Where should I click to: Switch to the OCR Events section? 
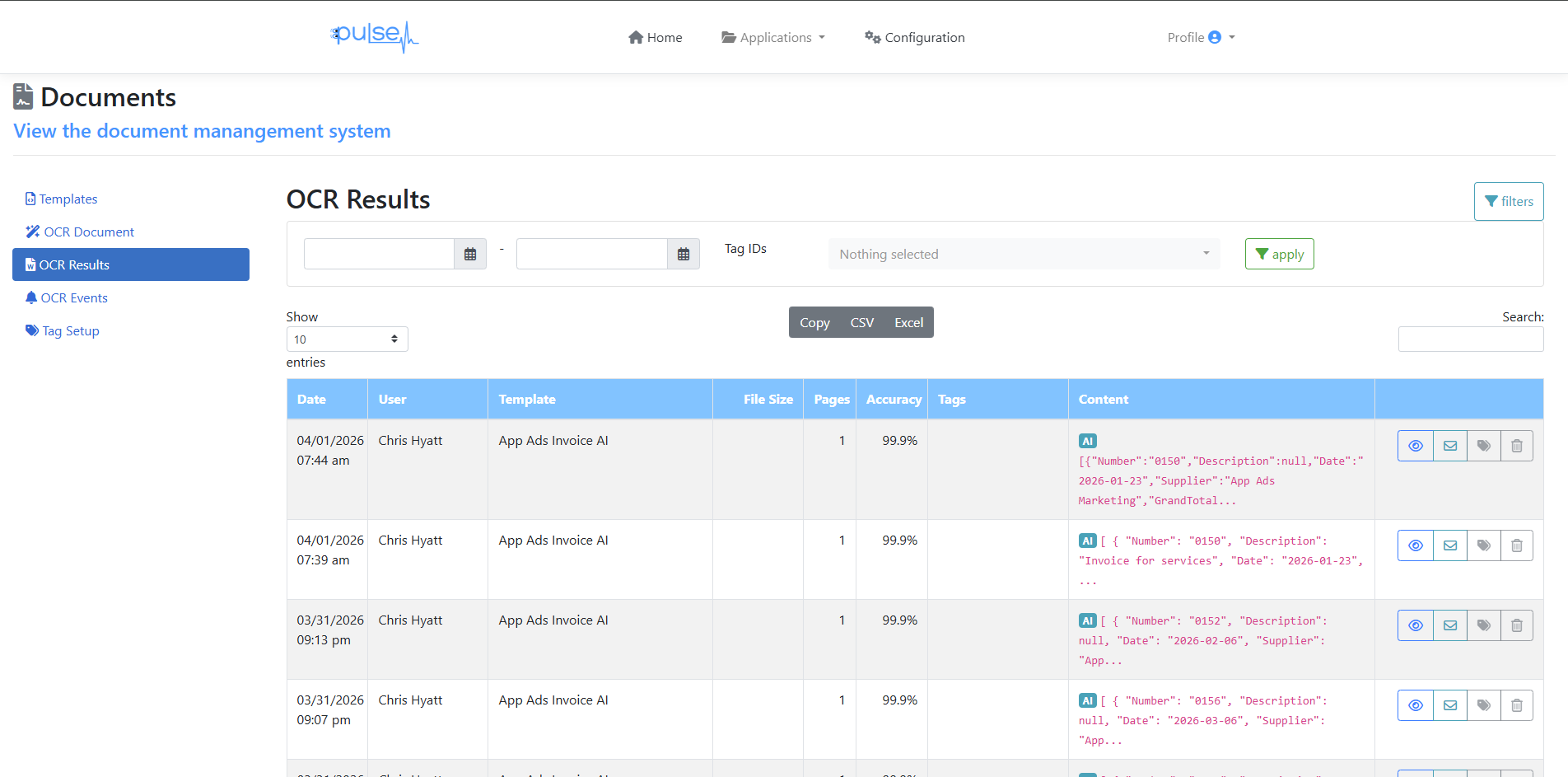click(x=73, y=297)
